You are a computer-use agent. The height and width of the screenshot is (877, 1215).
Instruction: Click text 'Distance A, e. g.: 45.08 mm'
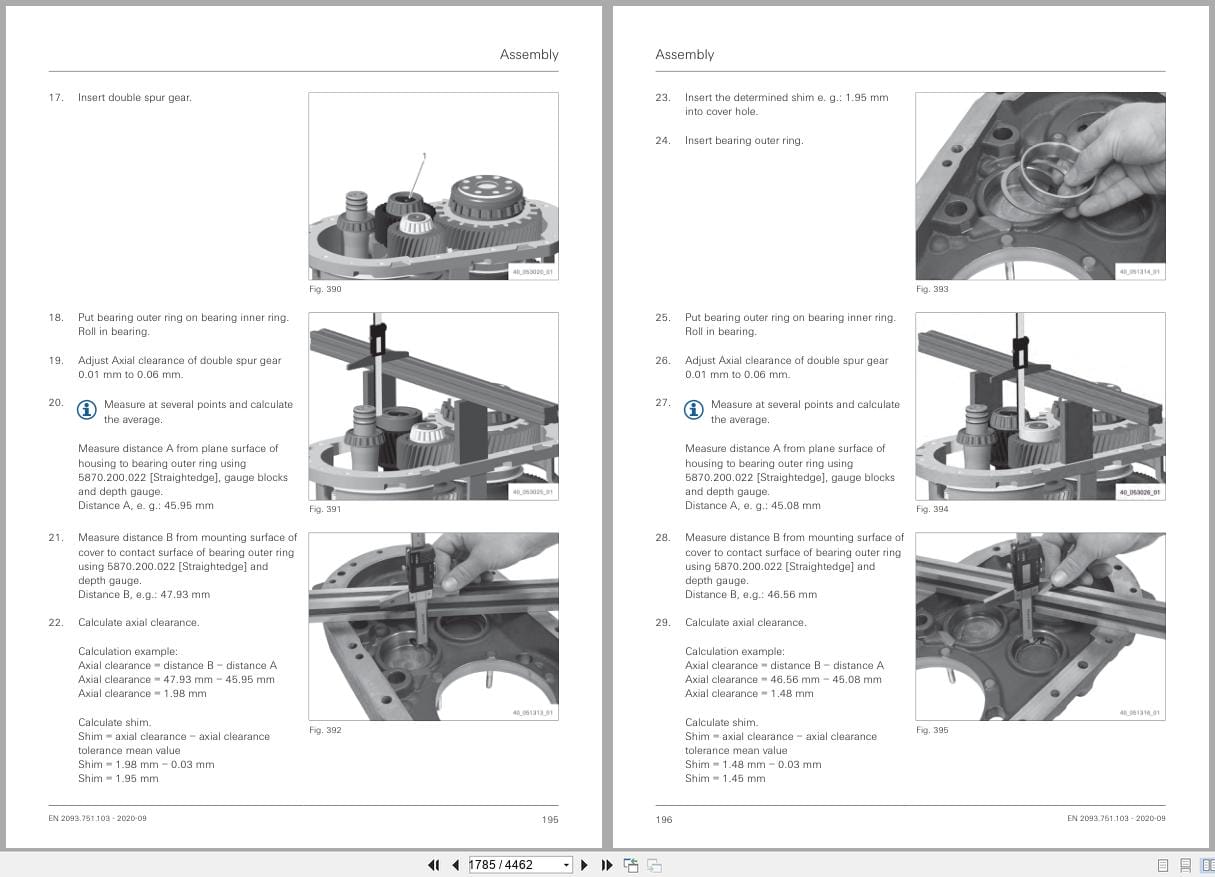point(753,505)
